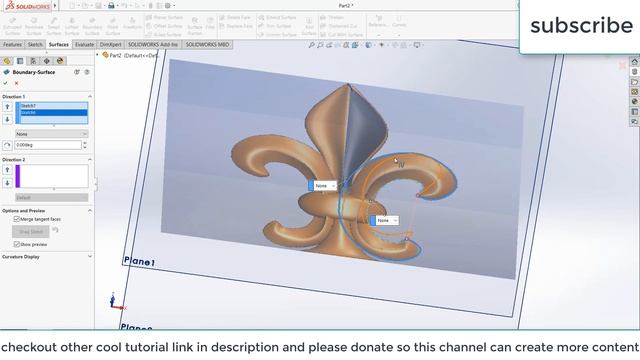Click the View Settings monitor icon

click(417, 45)
